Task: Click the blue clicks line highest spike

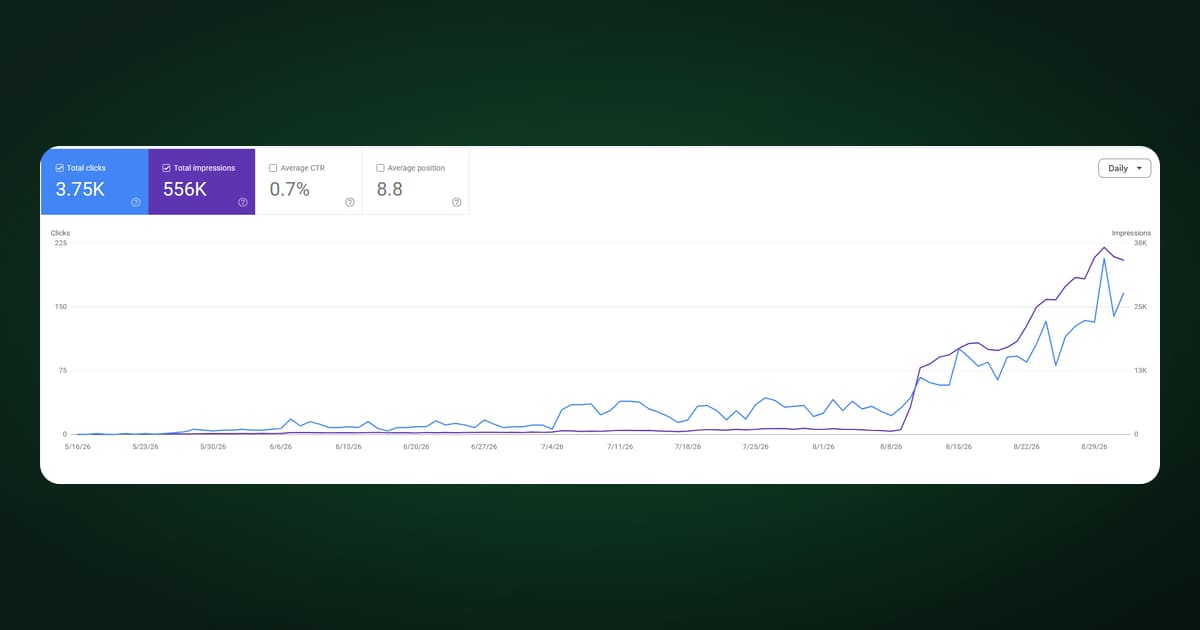Action: point(1104,259)
